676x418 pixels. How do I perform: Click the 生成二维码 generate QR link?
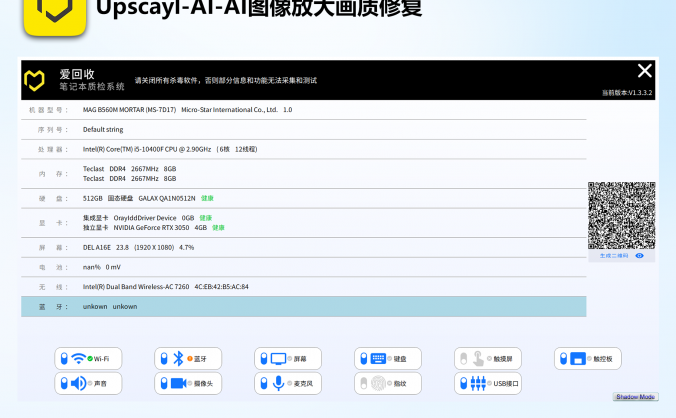point(613,256)
